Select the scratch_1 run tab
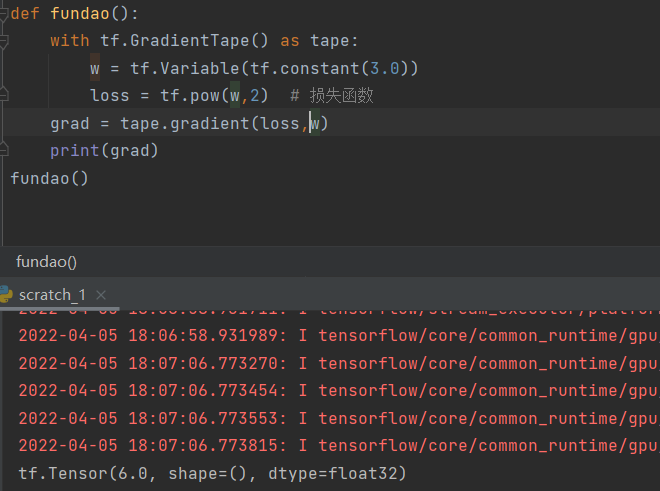The width and height of the screenshot is (660, 491). pyautogui.click(x=52, y=294)
